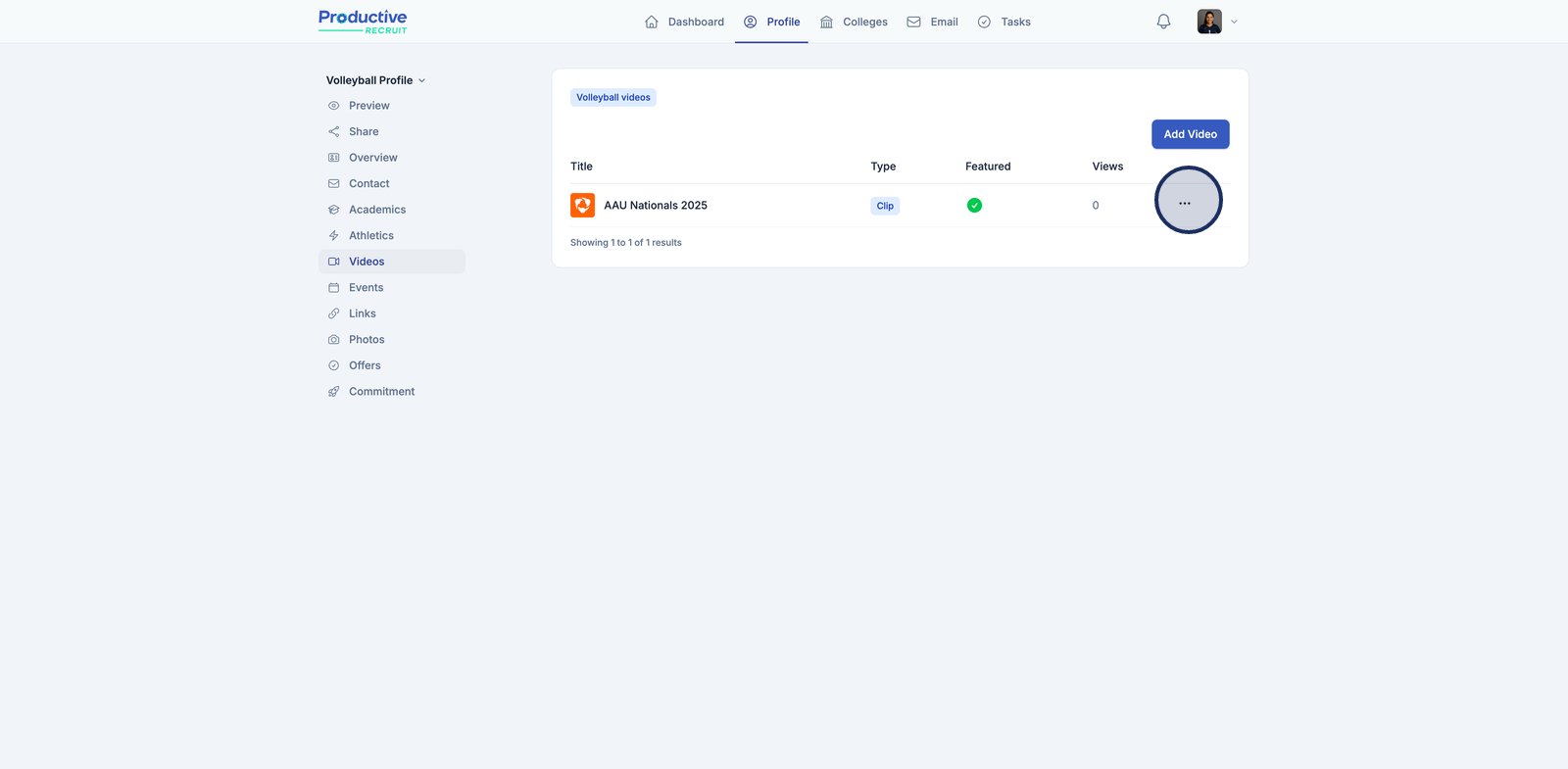
Task: Click the Preview eye icon in sidebar
Action: point(334,106)
